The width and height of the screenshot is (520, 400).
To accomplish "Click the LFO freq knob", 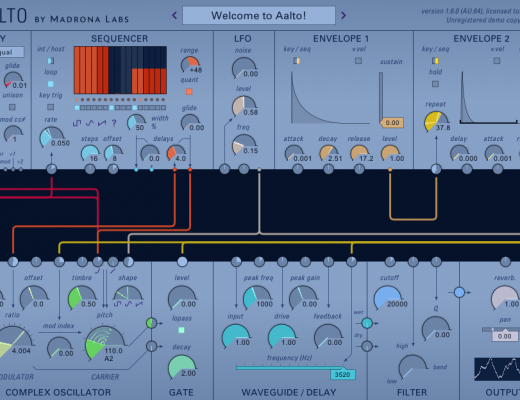I will tap(244, 145).
